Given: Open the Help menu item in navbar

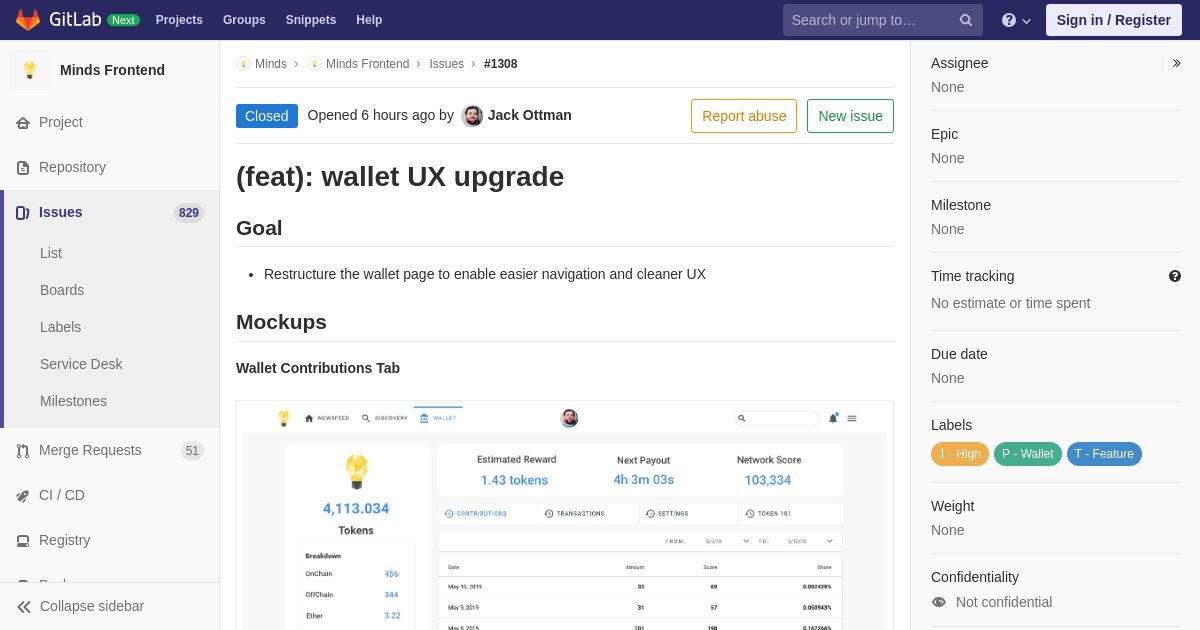Looking at the screenshot, I should (369, 20).
